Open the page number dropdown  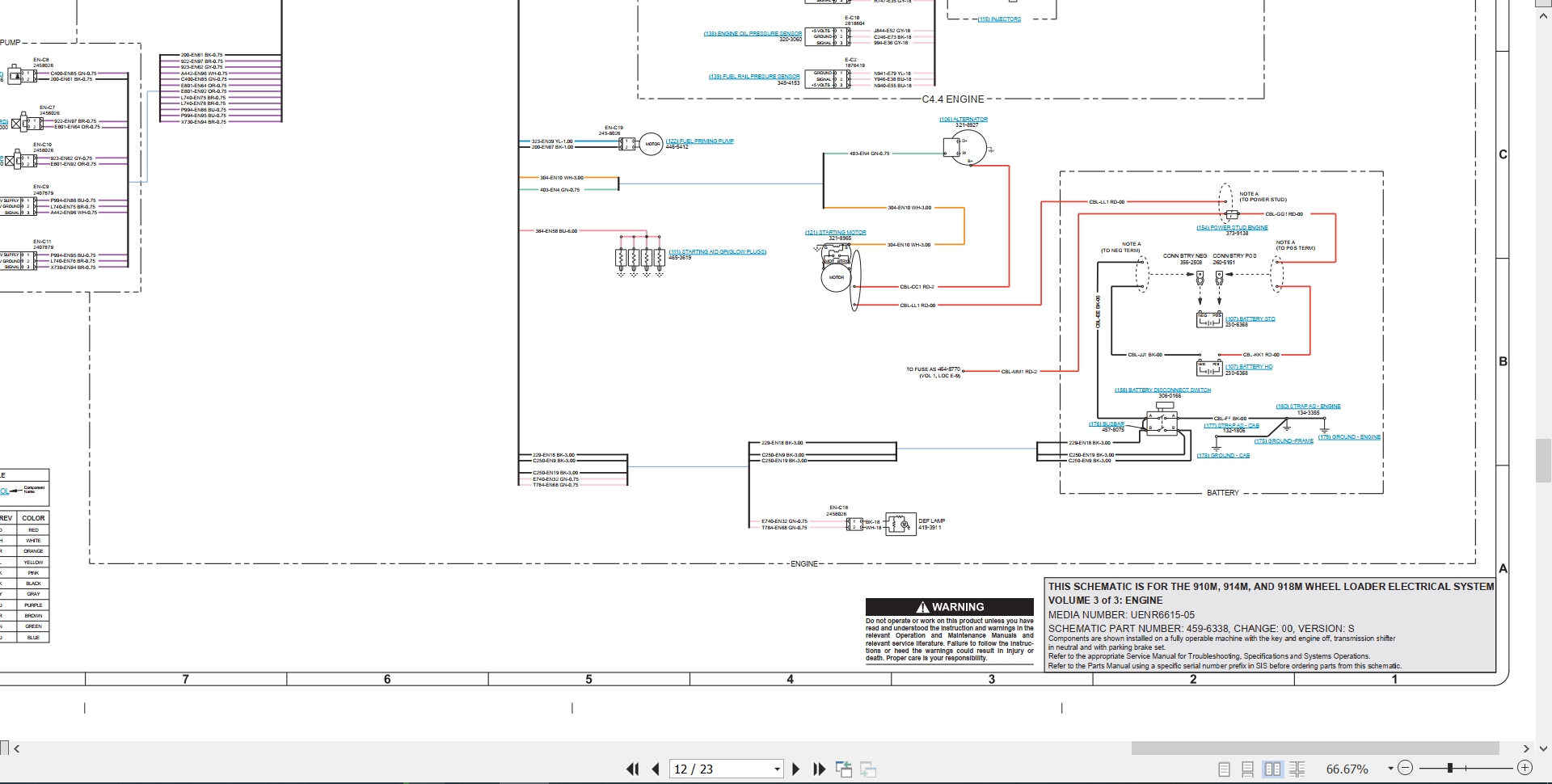[777, 769]
